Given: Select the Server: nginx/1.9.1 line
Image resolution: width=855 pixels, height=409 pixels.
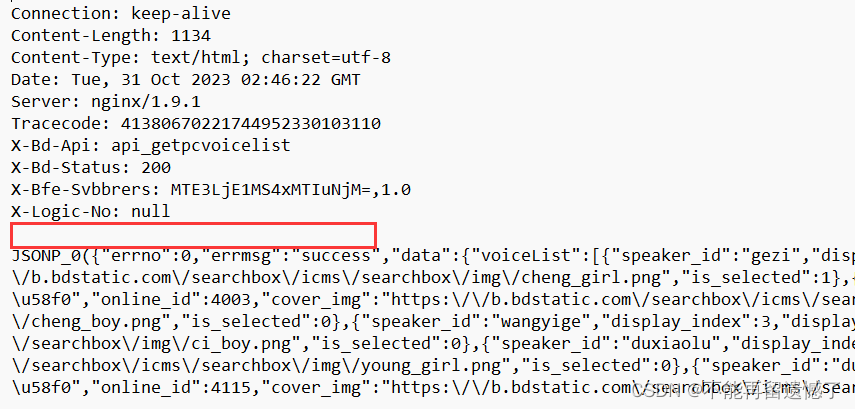Looking at the screenshot, I should click(106, 101).
